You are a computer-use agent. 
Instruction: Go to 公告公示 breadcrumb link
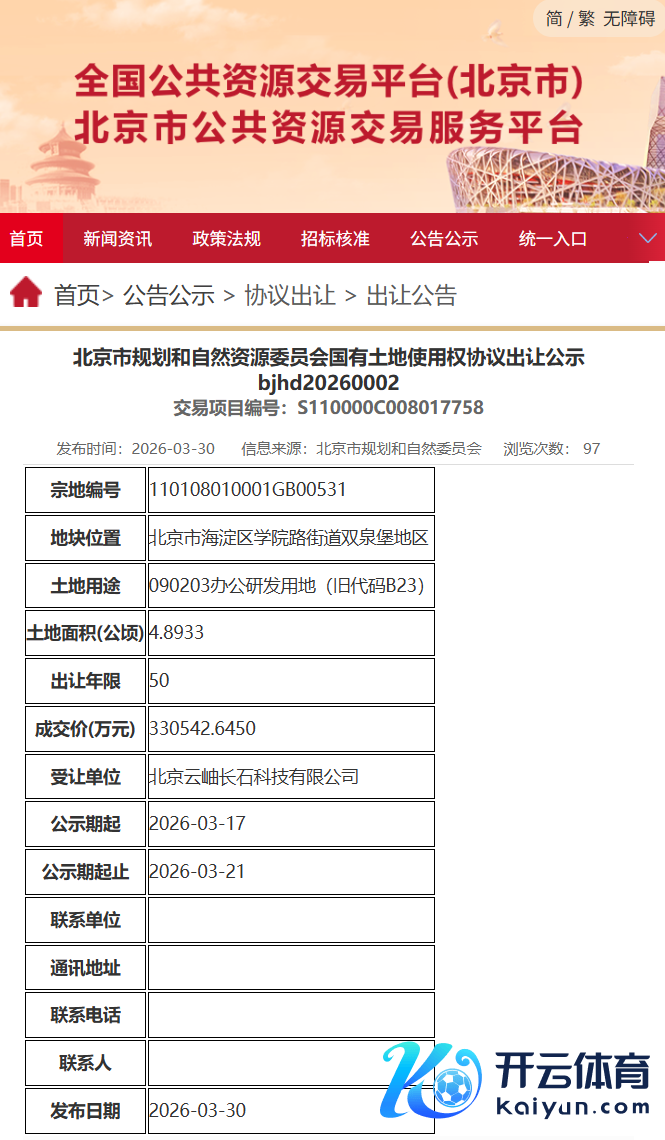point(169,295)
